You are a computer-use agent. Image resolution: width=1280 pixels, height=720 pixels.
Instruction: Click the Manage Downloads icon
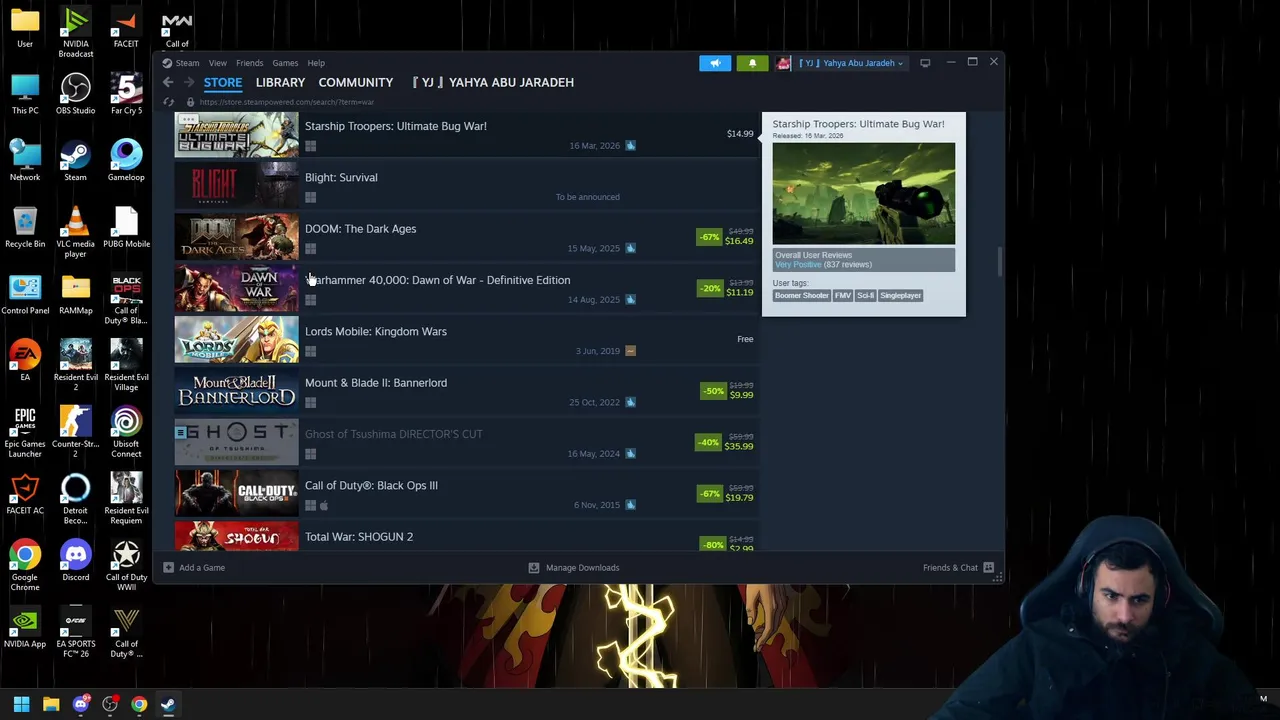pos(534,567)
